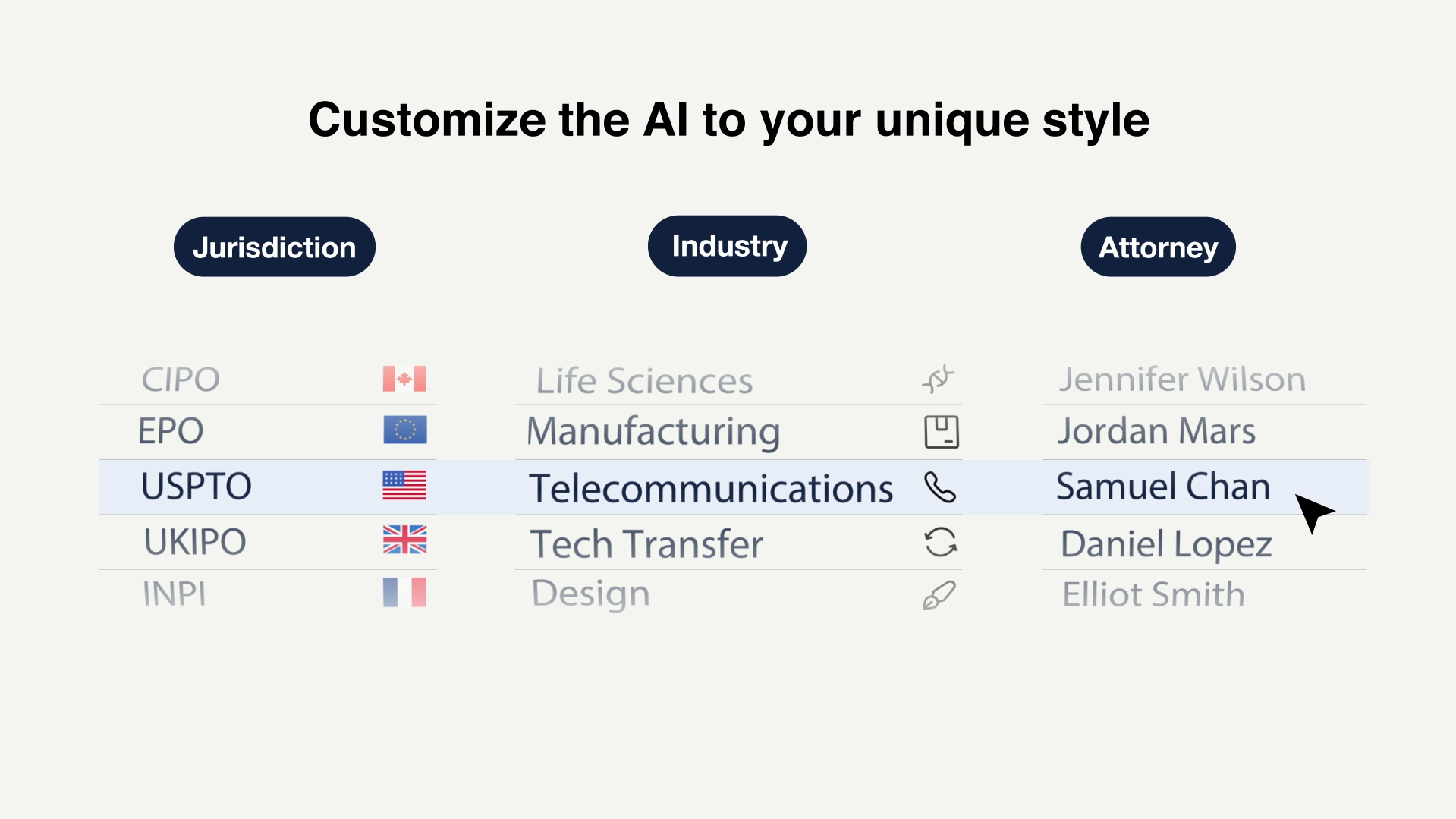Click the phone icon for Telecommunications
This screenshot has width=1456, height=819.
coord(940,487)
